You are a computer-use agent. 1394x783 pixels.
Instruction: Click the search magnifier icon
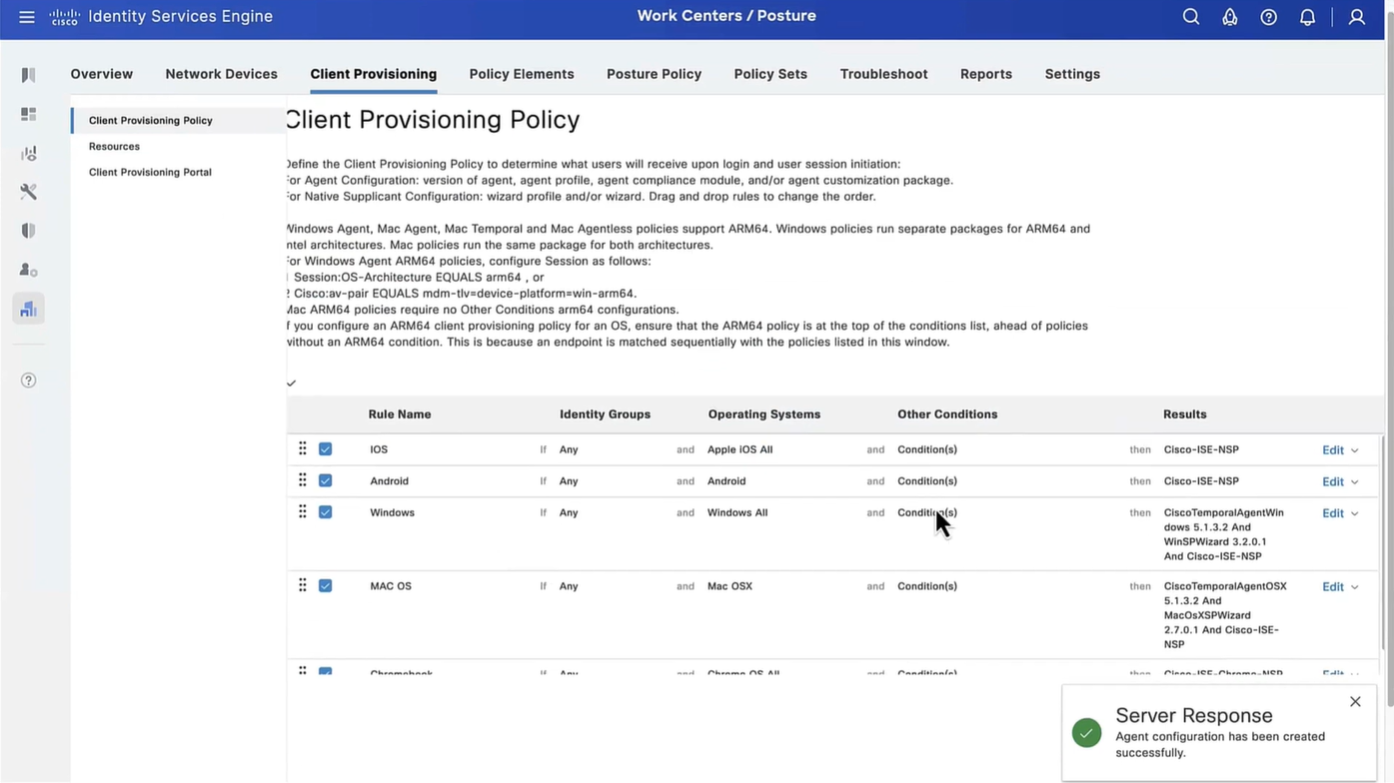point(1190,17)
